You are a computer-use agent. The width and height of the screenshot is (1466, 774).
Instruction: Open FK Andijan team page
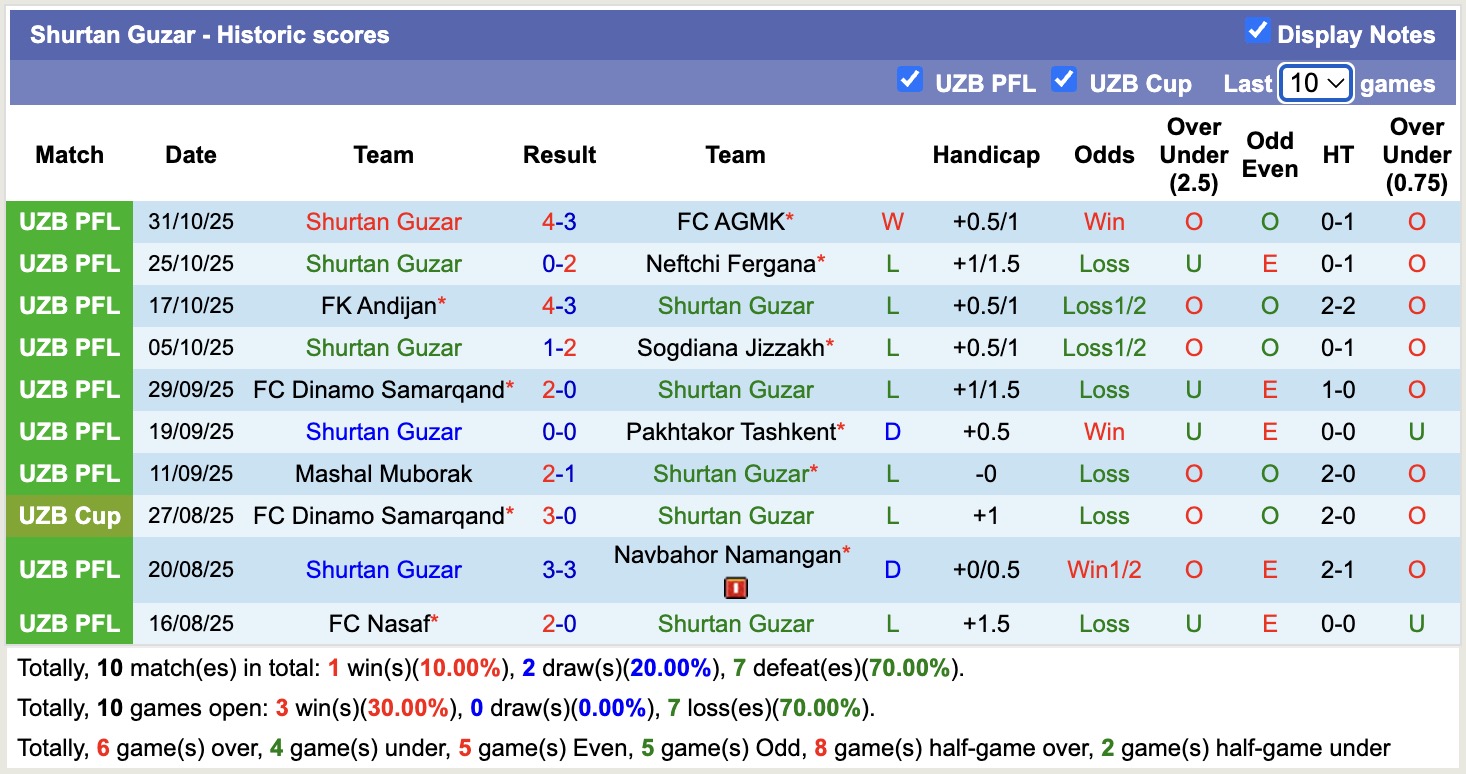tap(378, 306)
